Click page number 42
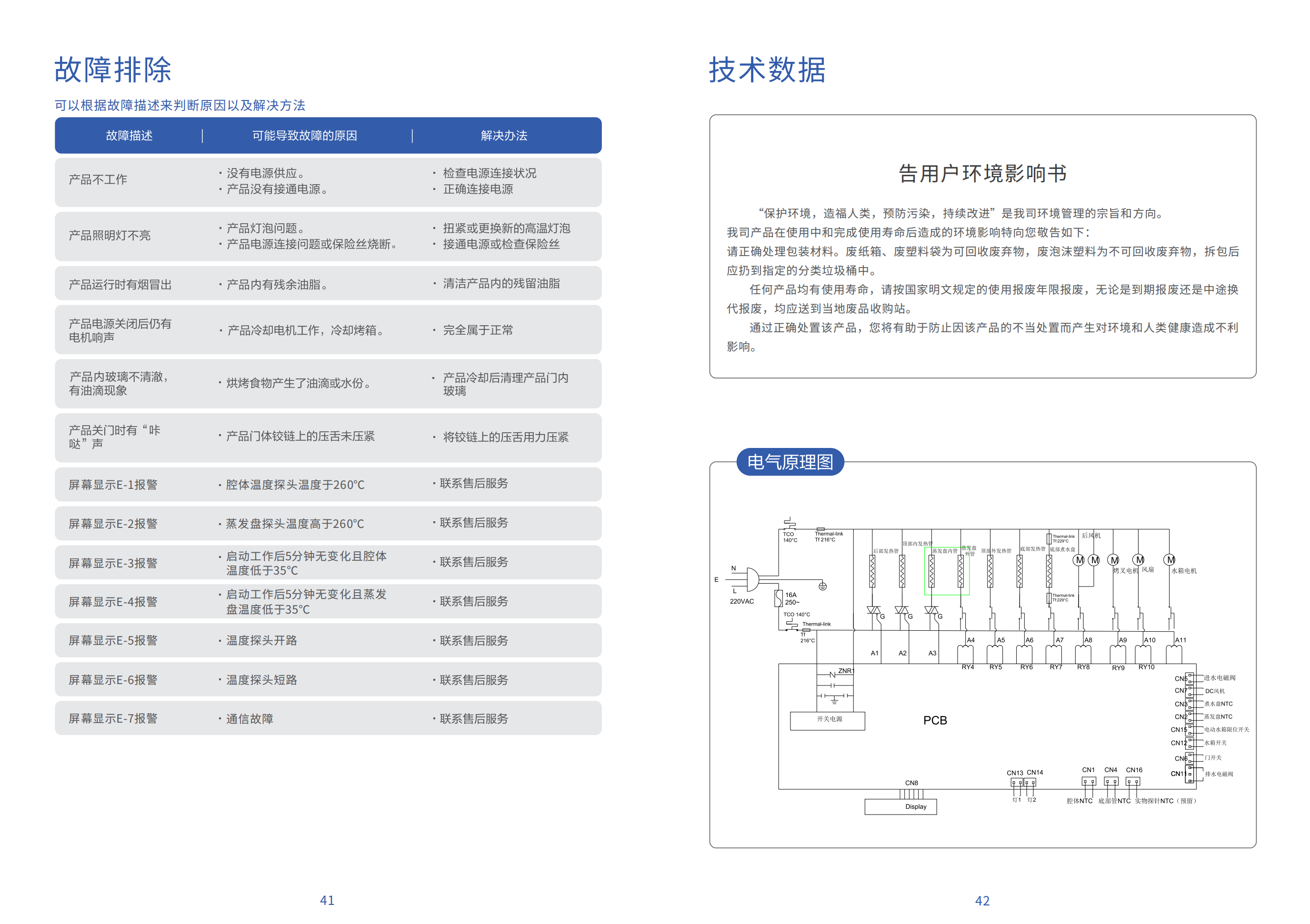The height and width of the screenshot is (924, 1310). 982,901
